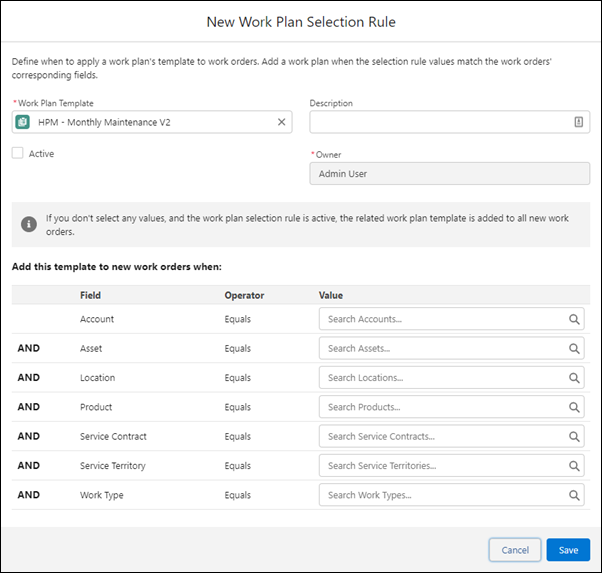602x573 pixels.
Task: Clear the selected Work Plan Template
Action: [281, 122]
